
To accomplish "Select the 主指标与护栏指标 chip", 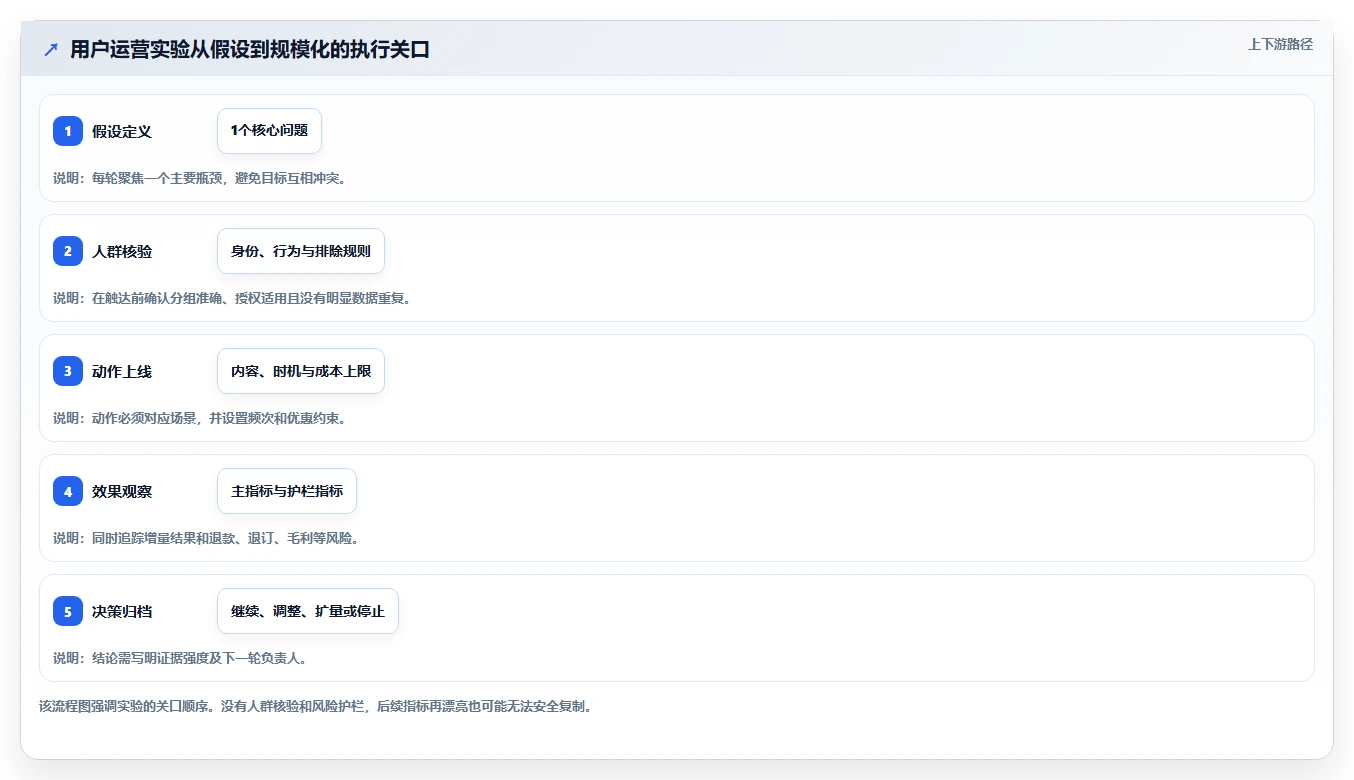I will (x=287, y=491).
